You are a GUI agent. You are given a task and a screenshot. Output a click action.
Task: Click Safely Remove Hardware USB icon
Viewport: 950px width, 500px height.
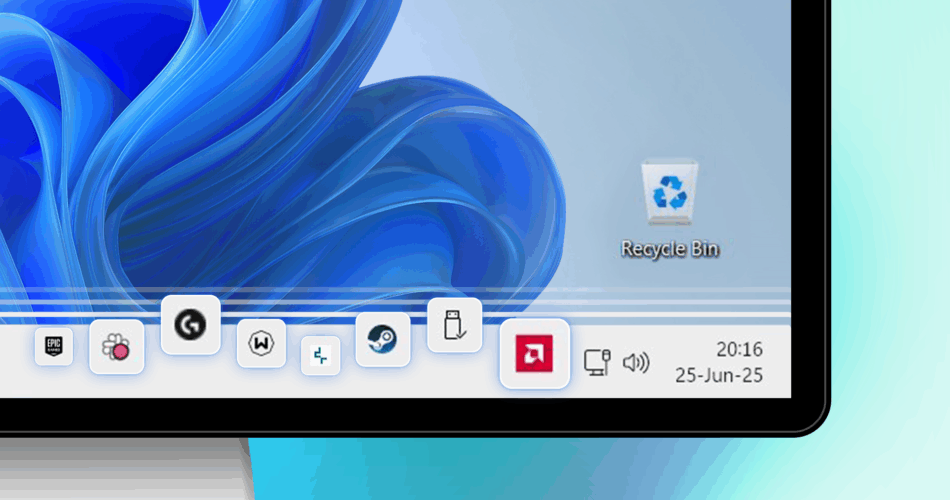454,325
